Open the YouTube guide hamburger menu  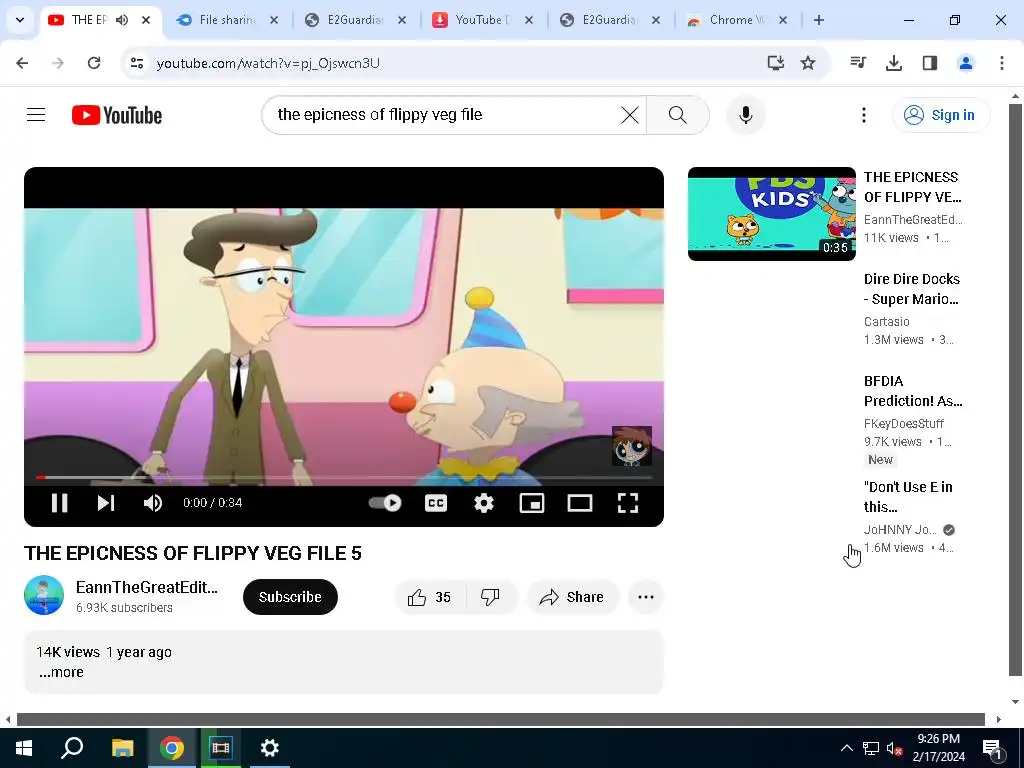tap(36, 115)
